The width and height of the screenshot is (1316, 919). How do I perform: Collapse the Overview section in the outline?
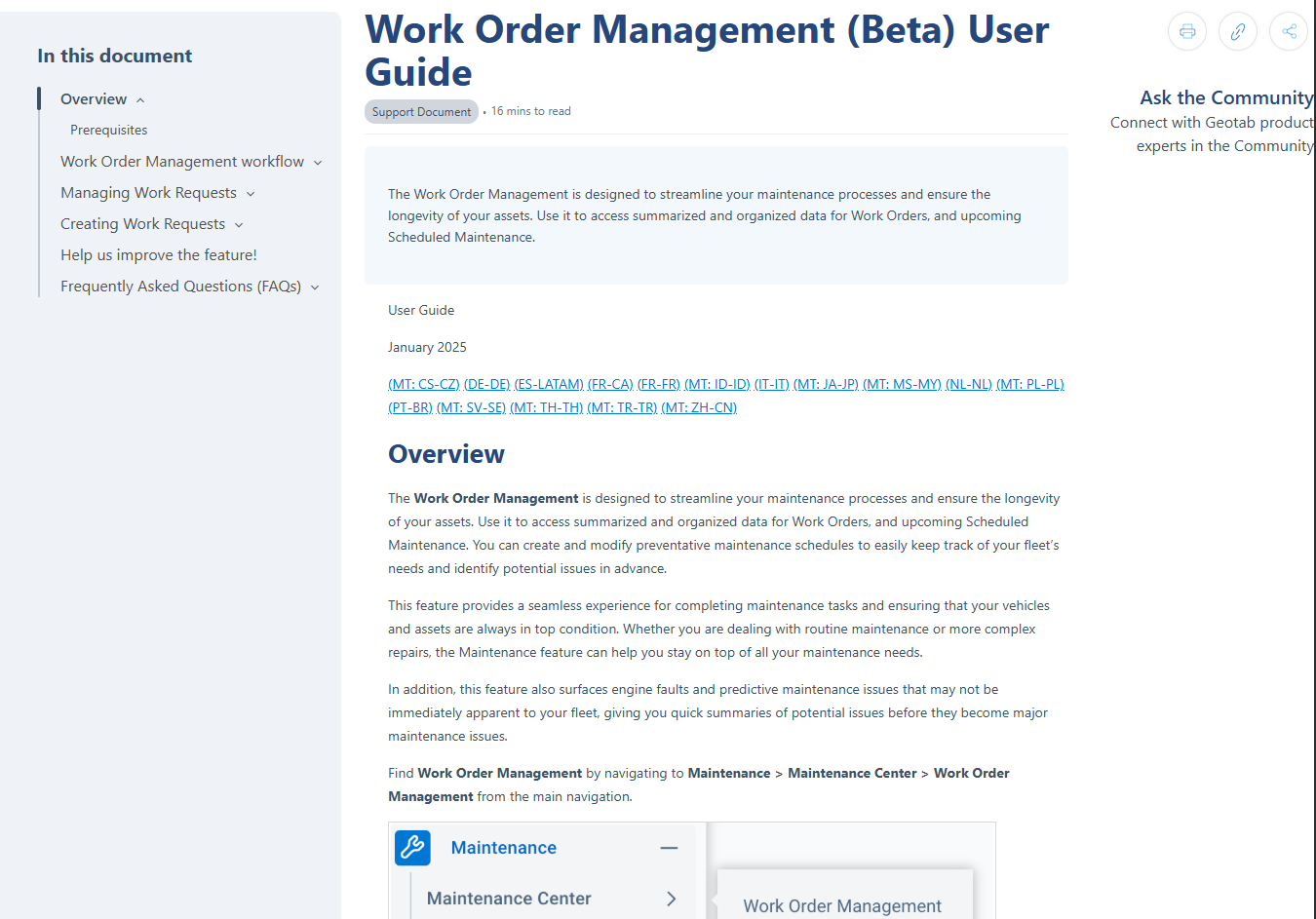coord(138,98)
